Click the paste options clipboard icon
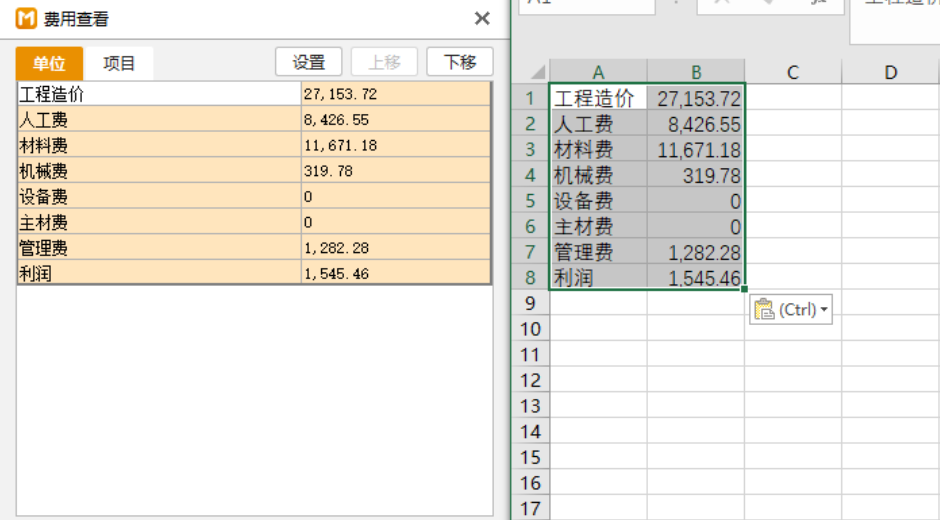940x520 pixels. click(x=765, y=310)
